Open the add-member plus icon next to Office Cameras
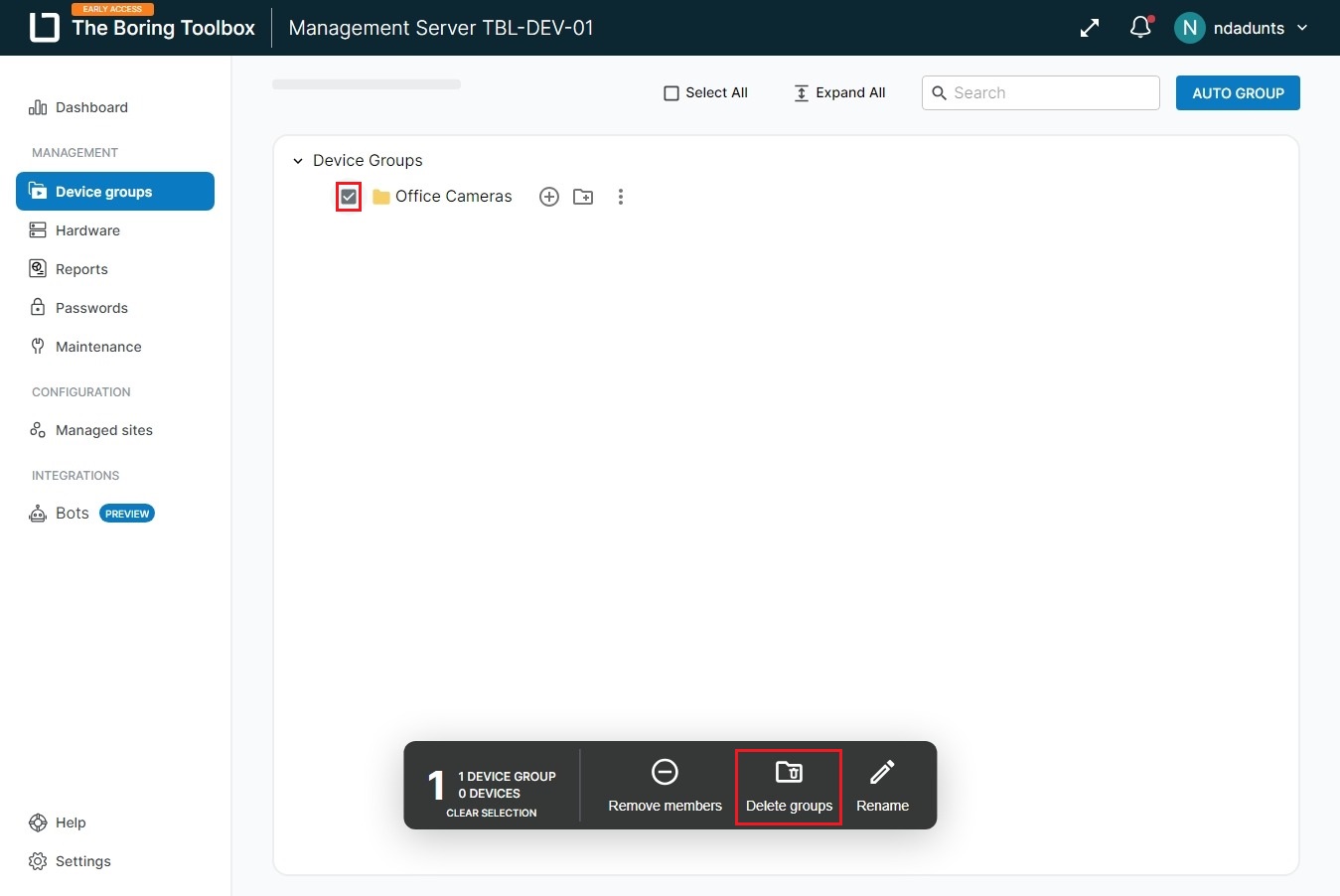1340x896 pixels. (x=549, y=196)
